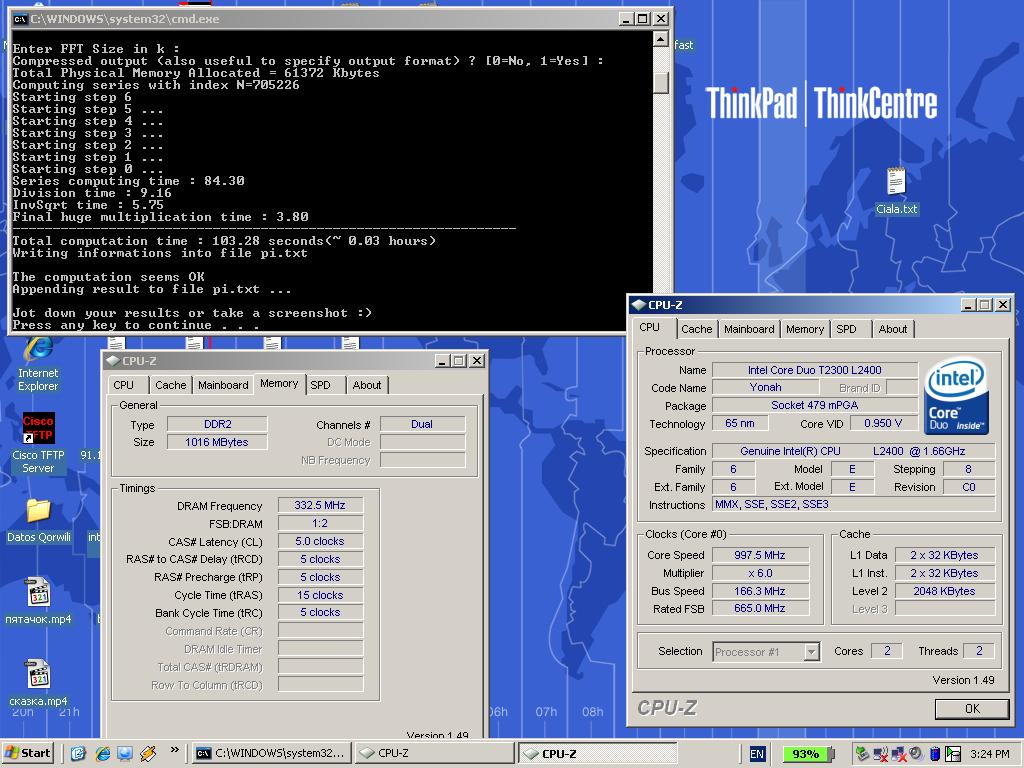Screen dimensions: 1024x768
Task: Click the last tray icon before the clock
Action: tap(953, 754)
